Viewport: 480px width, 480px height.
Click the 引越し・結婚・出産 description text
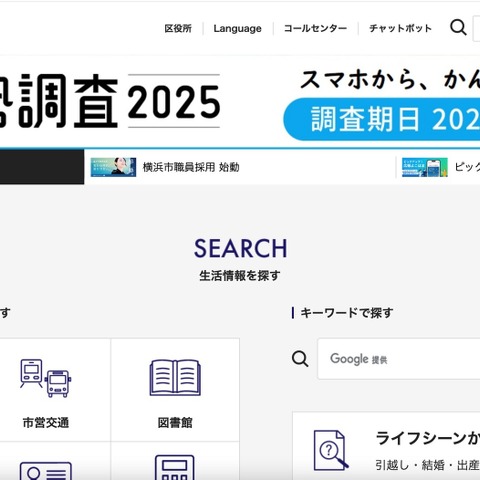428,465
